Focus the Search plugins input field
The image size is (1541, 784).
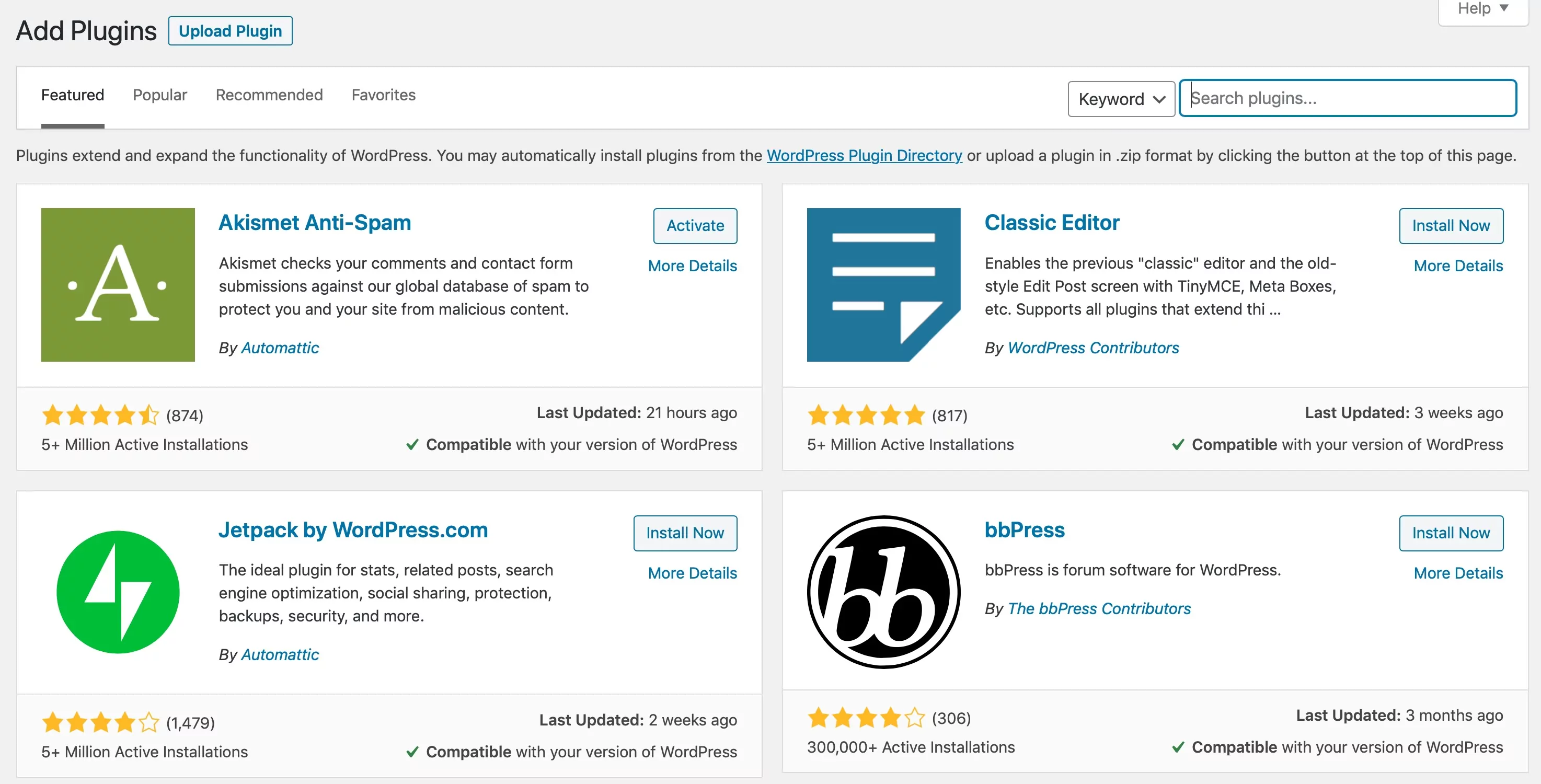[1348, 98]
